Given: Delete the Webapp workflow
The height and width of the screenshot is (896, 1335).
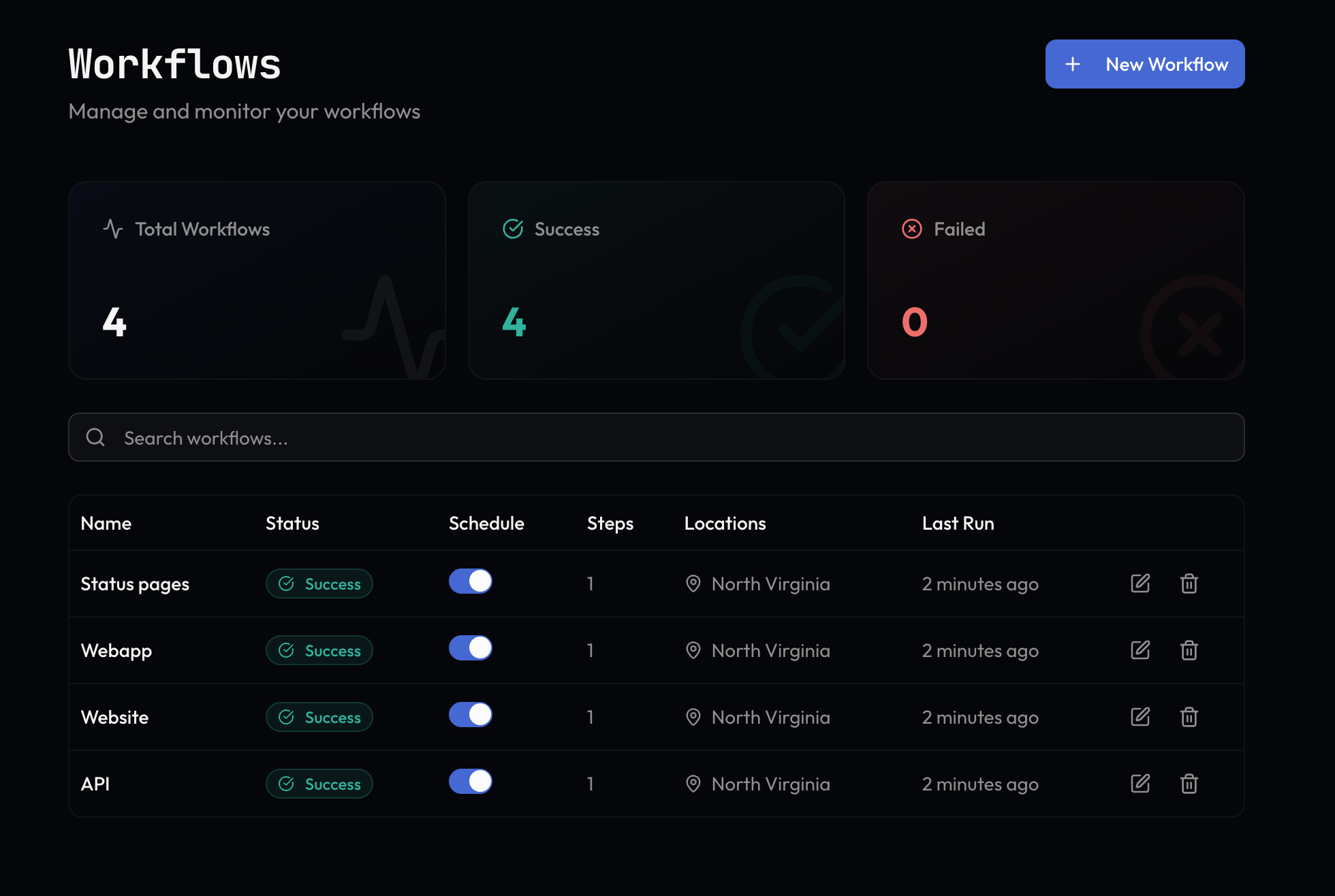Looking at the screenshot, I should 1189,650.
